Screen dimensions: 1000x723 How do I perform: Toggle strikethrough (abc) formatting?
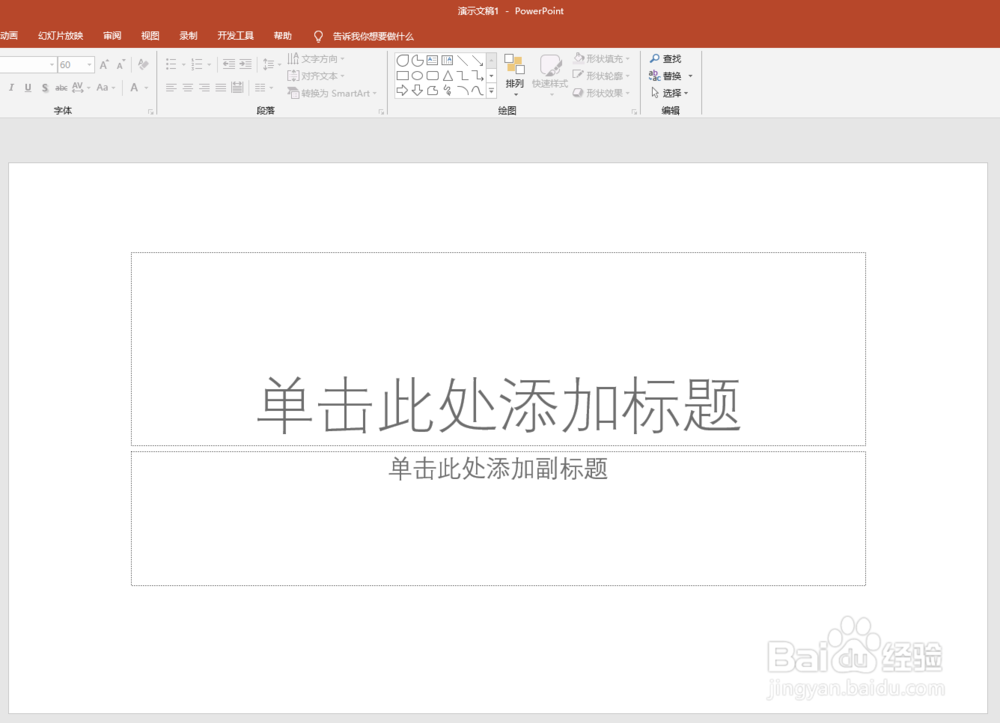[x=61, y=87]
